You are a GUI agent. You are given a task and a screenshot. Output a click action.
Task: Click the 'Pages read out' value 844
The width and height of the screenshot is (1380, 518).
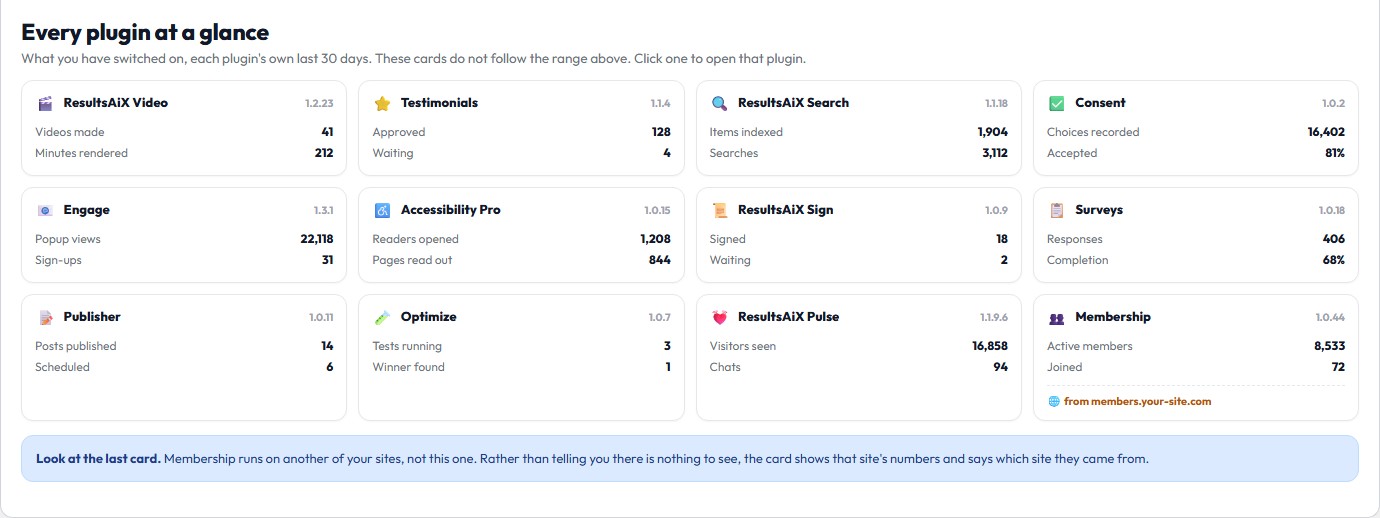pyautogui.click(x=660, y=260)
